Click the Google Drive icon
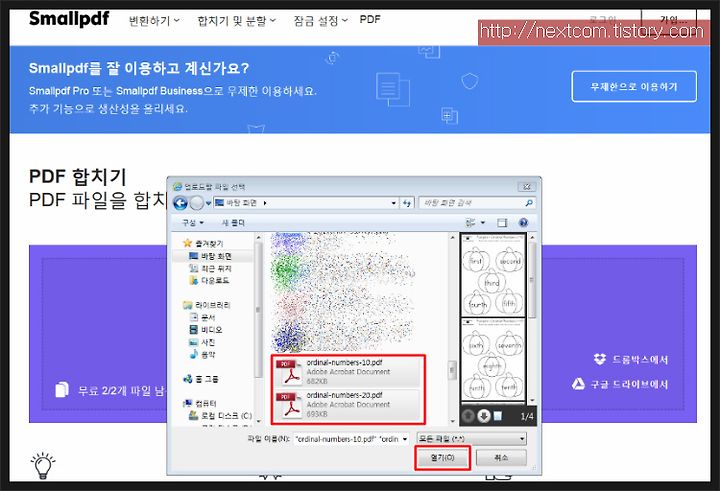The width and height of the screenshot is (720, 491). 579,384
